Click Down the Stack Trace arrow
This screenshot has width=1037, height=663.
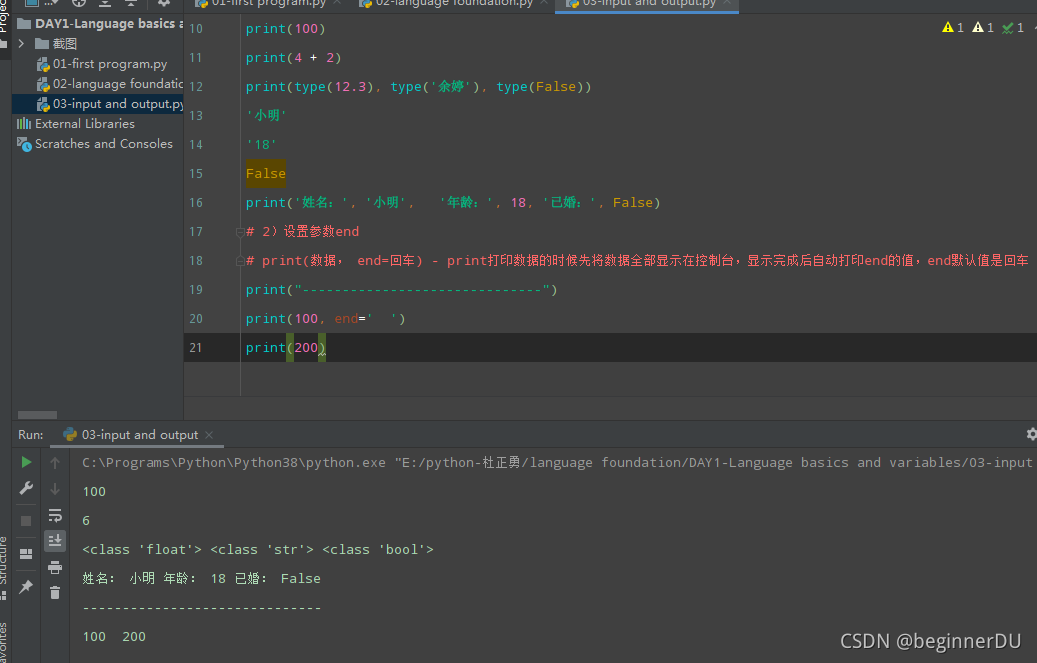[55, 489]
